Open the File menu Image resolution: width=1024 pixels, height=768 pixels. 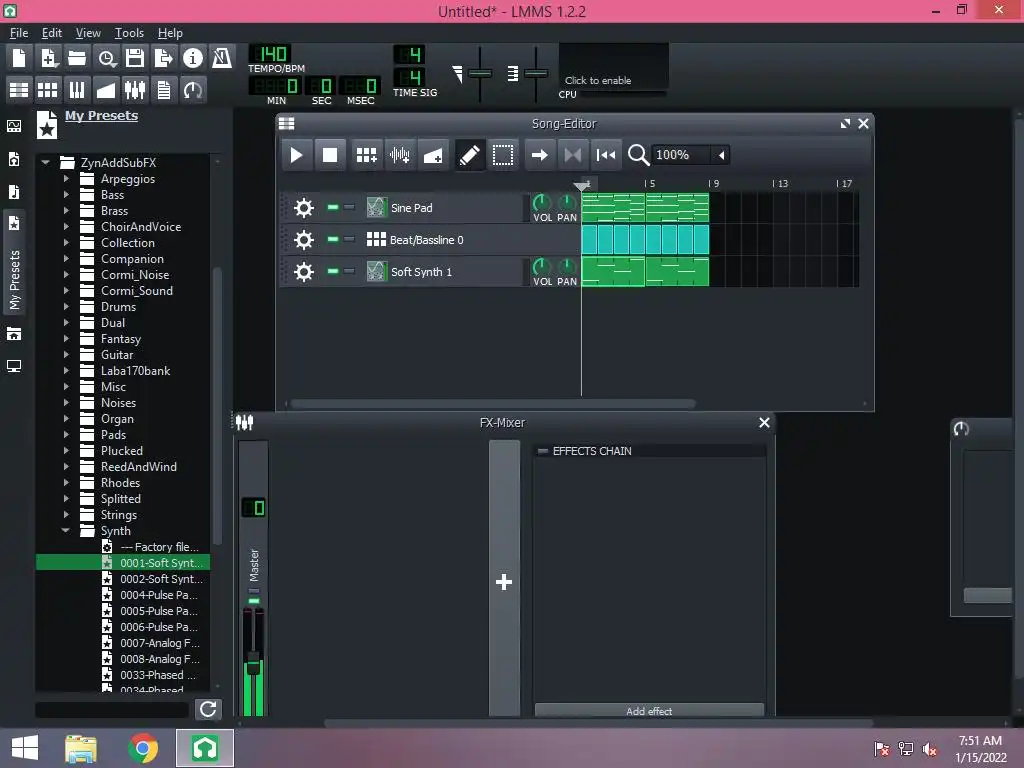click(19, 33)
